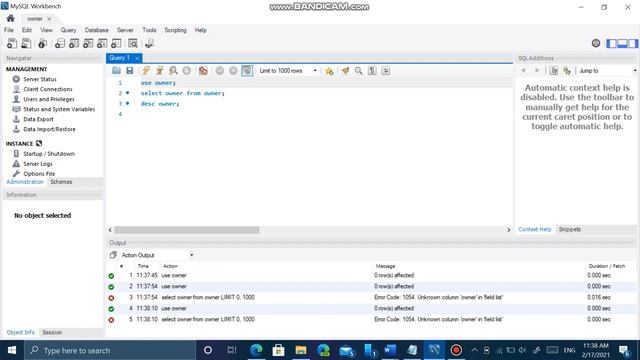Viewport: 640px width, 360px height.
Task: Execute statement under cursor icon
Action: click(160, 71)
